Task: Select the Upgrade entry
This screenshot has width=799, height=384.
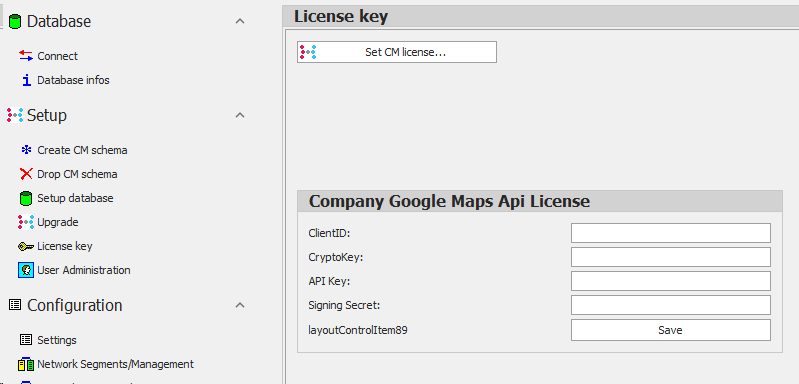Action: pos(58,222)
